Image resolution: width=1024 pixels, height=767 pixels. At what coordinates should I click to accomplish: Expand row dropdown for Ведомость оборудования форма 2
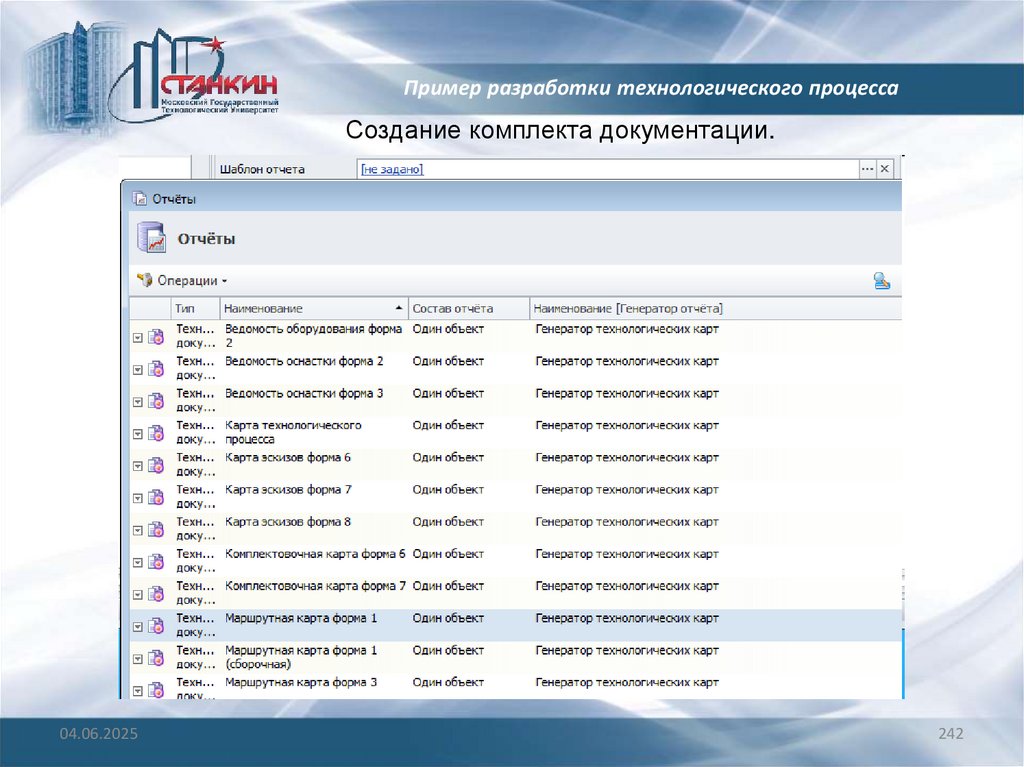coord(138,338)
